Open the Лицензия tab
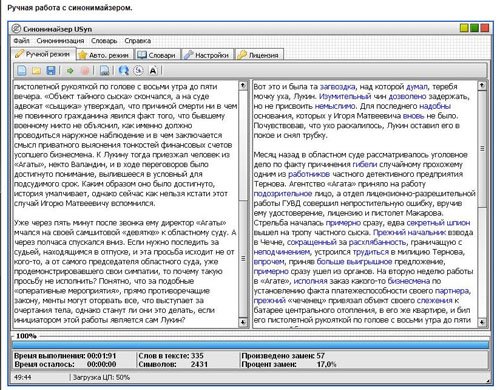 tap(259, 55)
